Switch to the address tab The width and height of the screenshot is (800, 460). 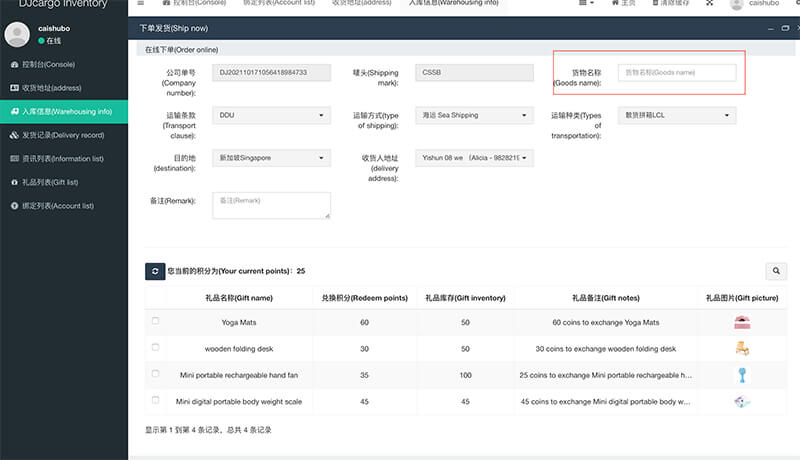[x=361, y=3]
